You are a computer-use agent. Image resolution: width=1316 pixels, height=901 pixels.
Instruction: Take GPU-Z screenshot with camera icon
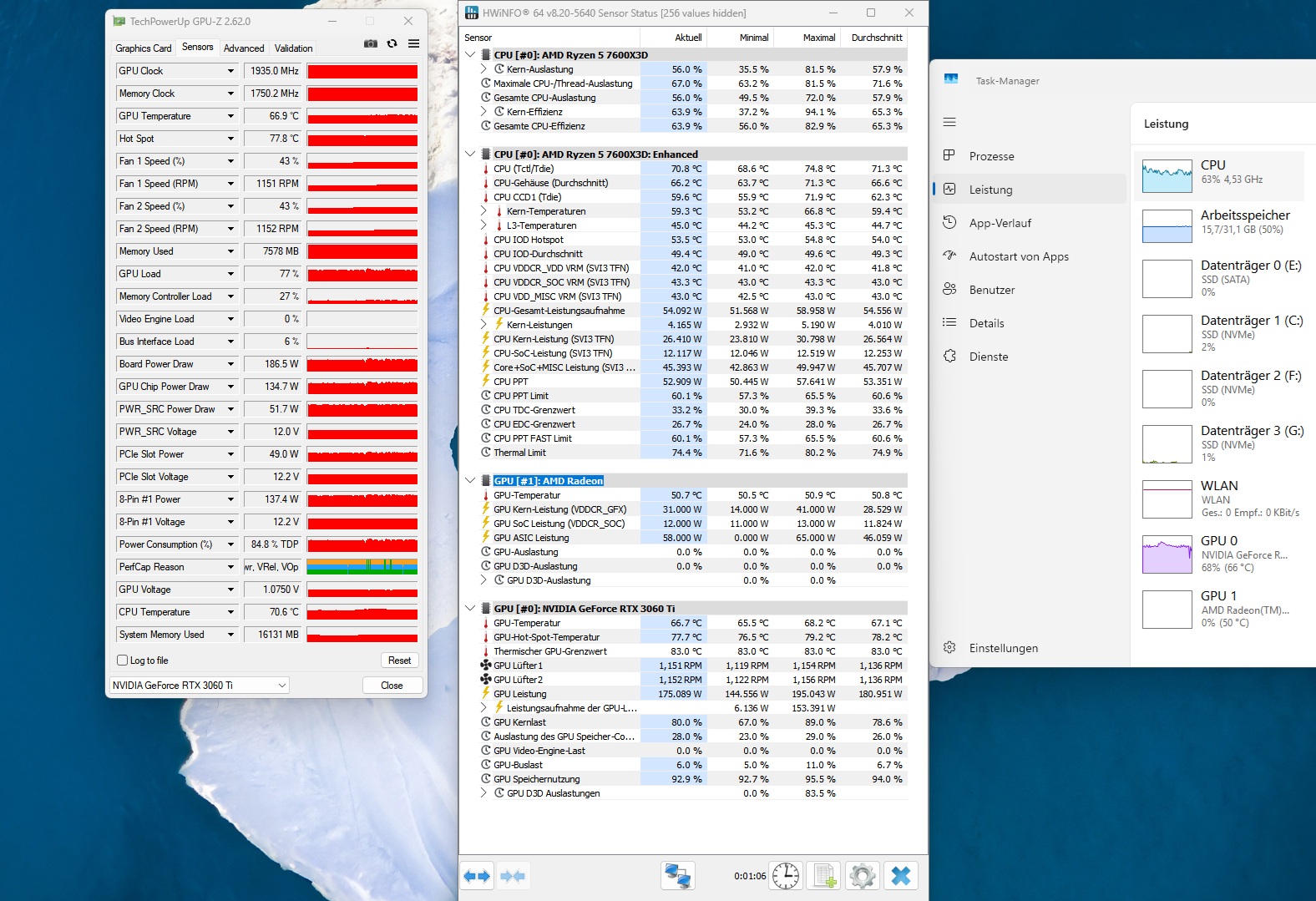[371, 43]
